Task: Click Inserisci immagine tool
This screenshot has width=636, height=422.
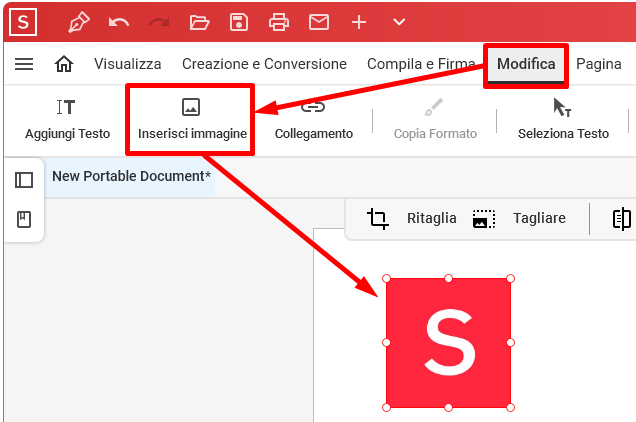Action: (x=192, y=120)
